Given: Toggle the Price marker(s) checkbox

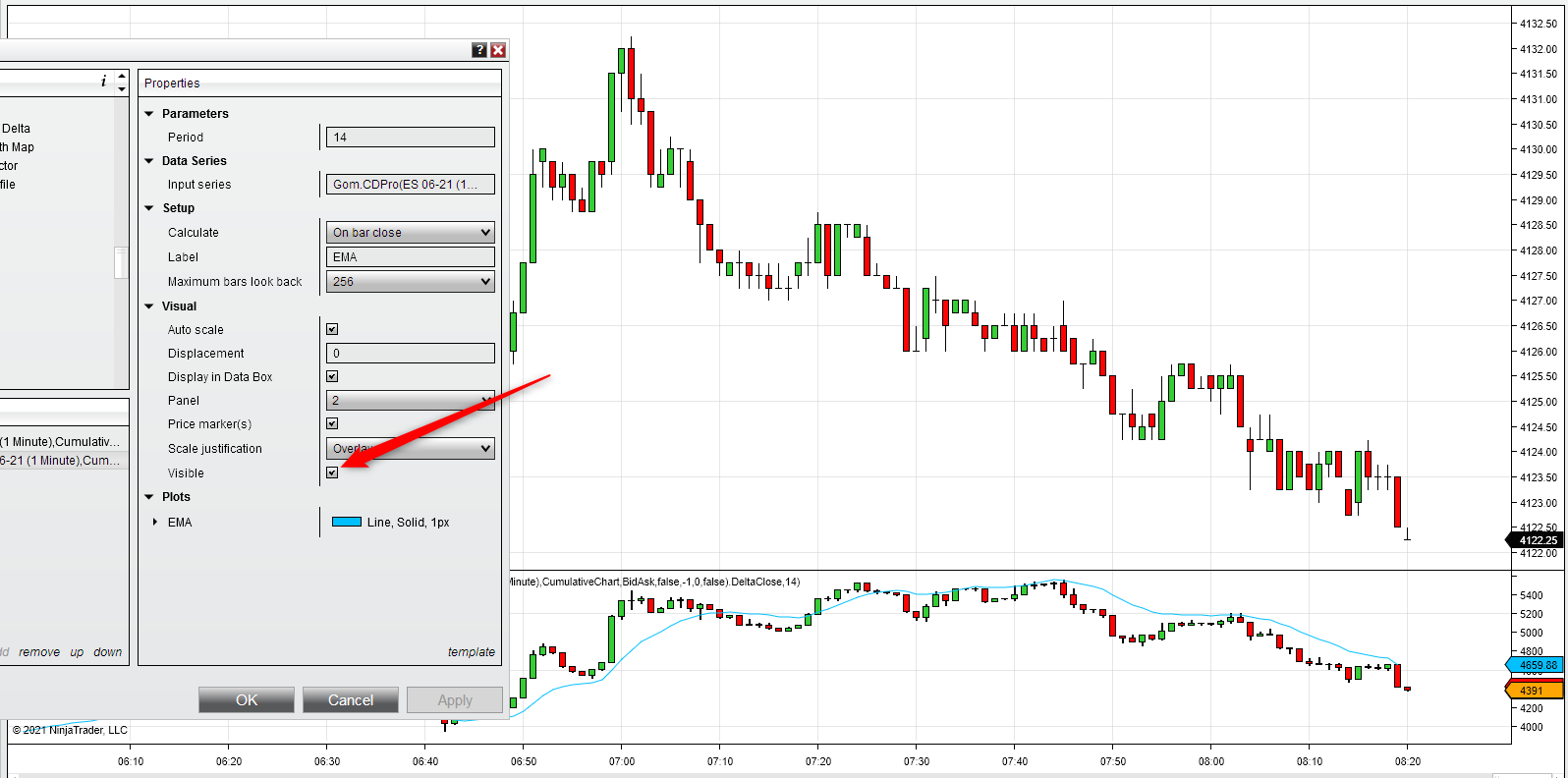Looking at the screenshot, I should [332, 423].
